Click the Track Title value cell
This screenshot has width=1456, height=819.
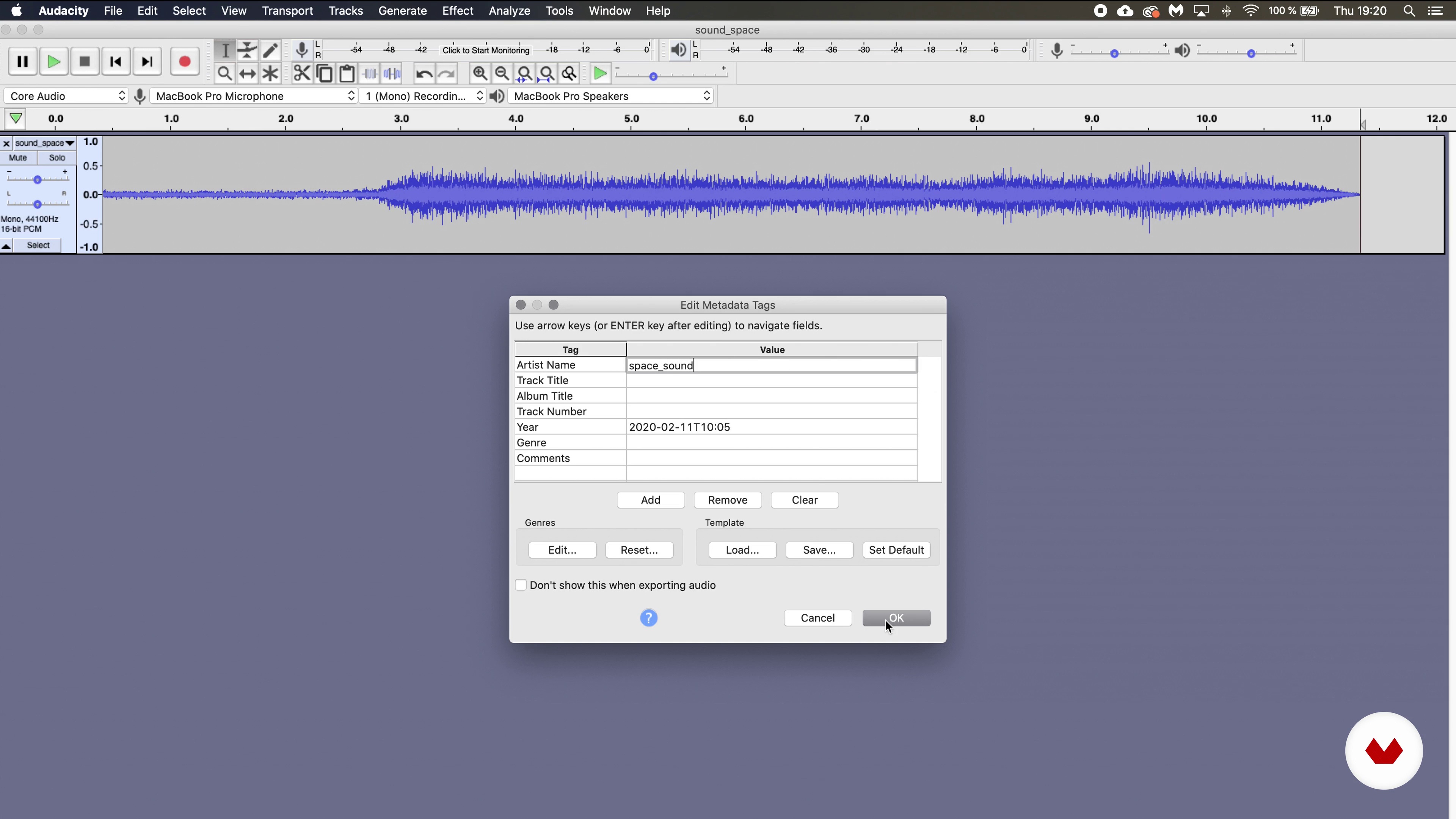[x=772, y=380]
